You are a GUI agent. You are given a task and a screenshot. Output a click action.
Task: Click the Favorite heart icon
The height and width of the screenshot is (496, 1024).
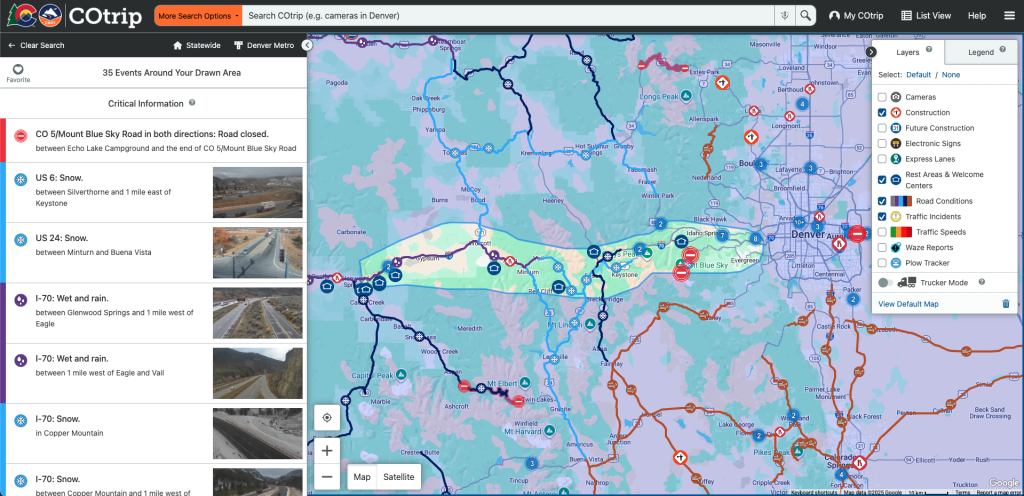[x=17, y=69]
